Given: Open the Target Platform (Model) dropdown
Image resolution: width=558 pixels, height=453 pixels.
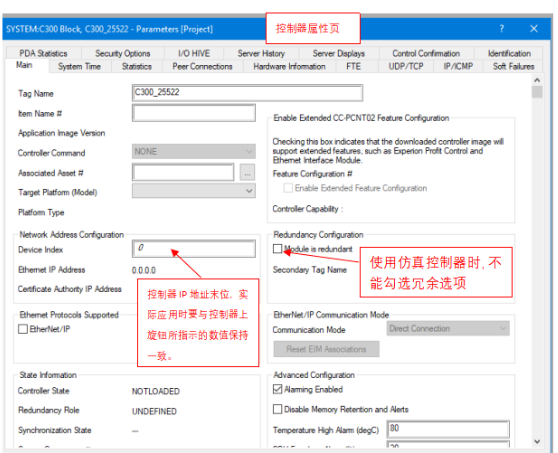Looking at the screenshot, I should click(x=194, y=191).
